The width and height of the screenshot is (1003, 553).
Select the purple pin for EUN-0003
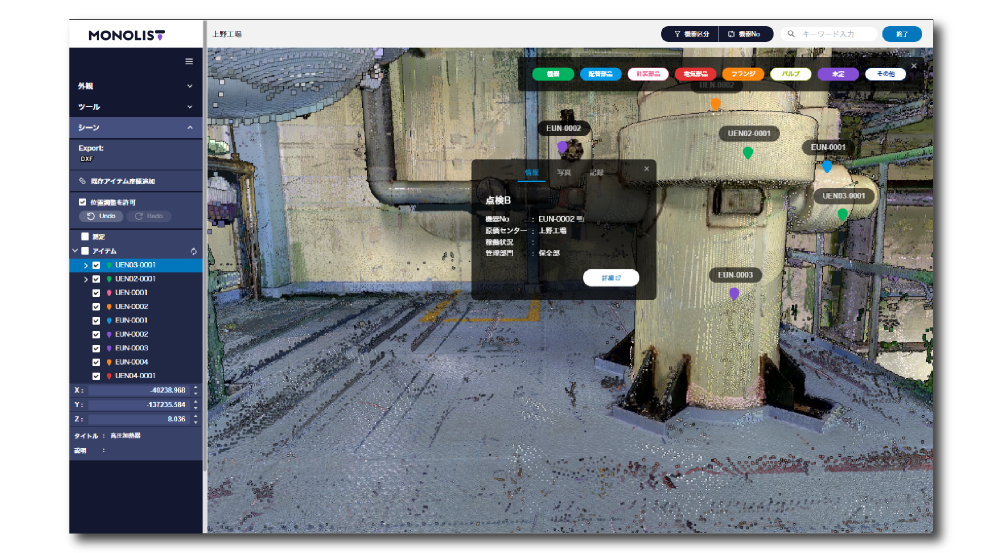pos(734,294)
